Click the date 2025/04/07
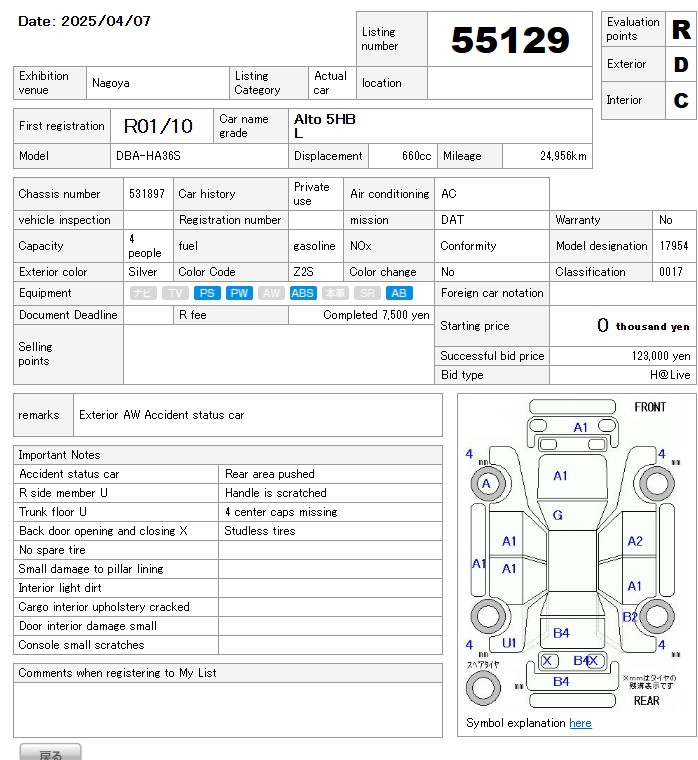Viewport: 698px width, 760px height. coord(106,21)
